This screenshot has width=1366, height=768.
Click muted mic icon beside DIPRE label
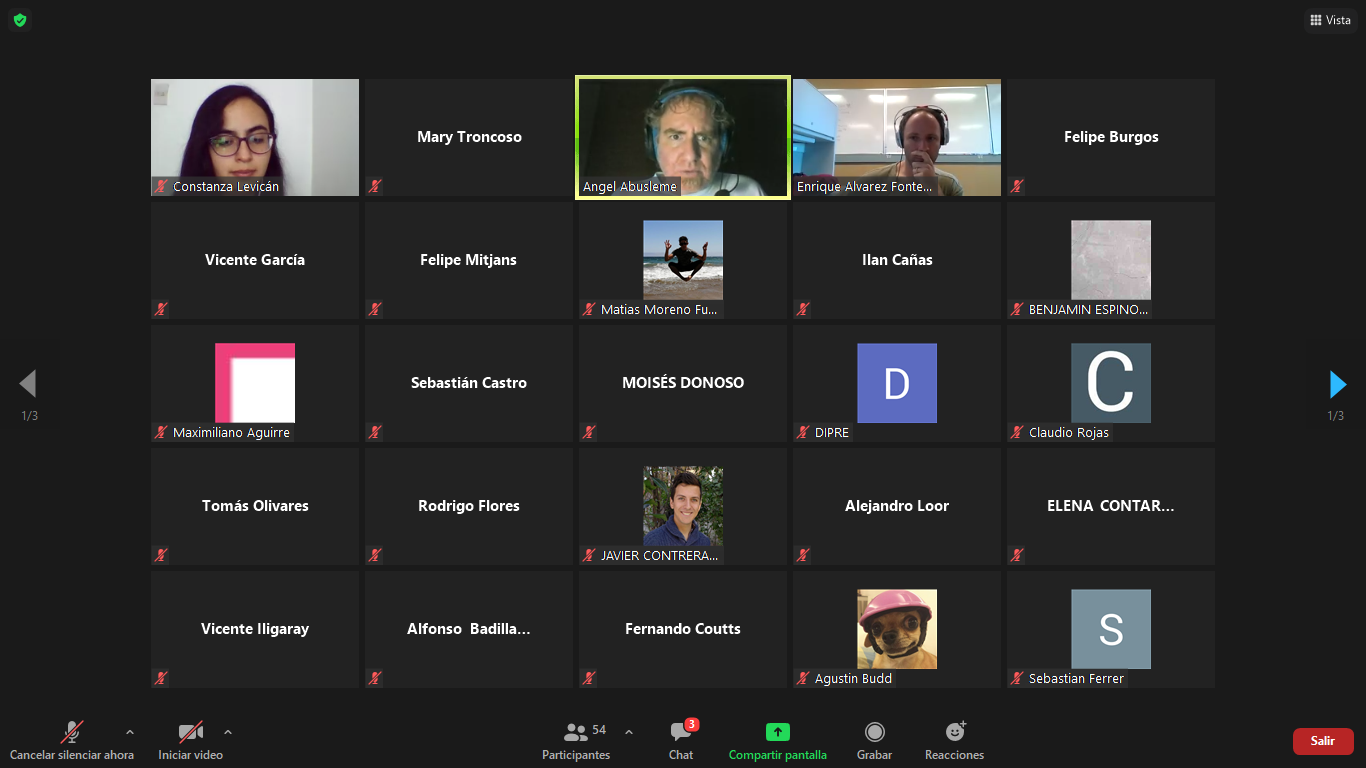pos(803,432)
